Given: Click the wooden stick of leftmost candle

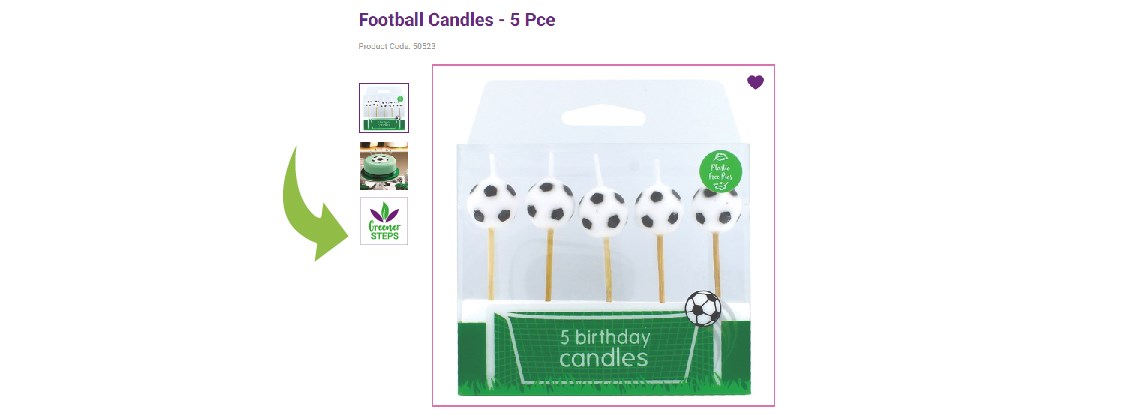Looking at the screenshot, I should pos(491,263).
